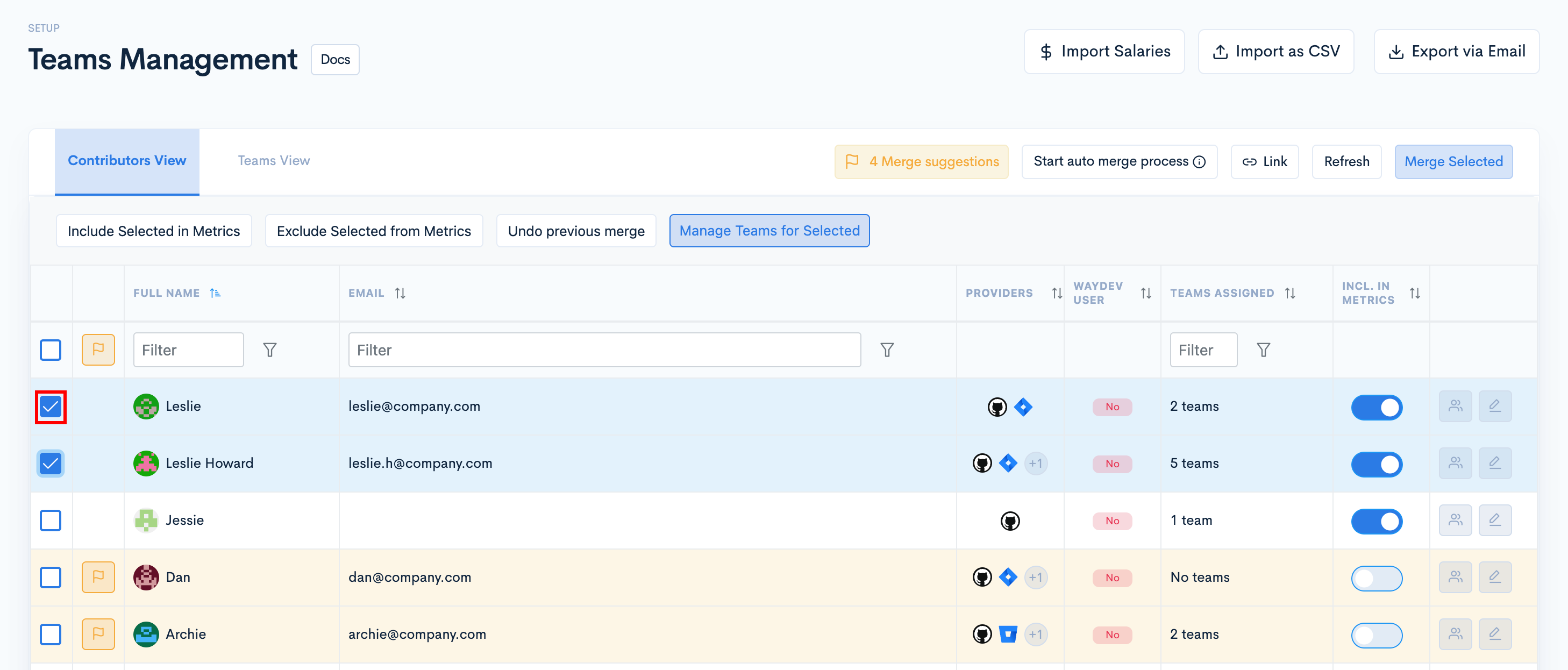The width and height of the screenshot is (1568, 670).
Task: Enable Dan's include in metrics switch
Action: (x=1376, y=578)
